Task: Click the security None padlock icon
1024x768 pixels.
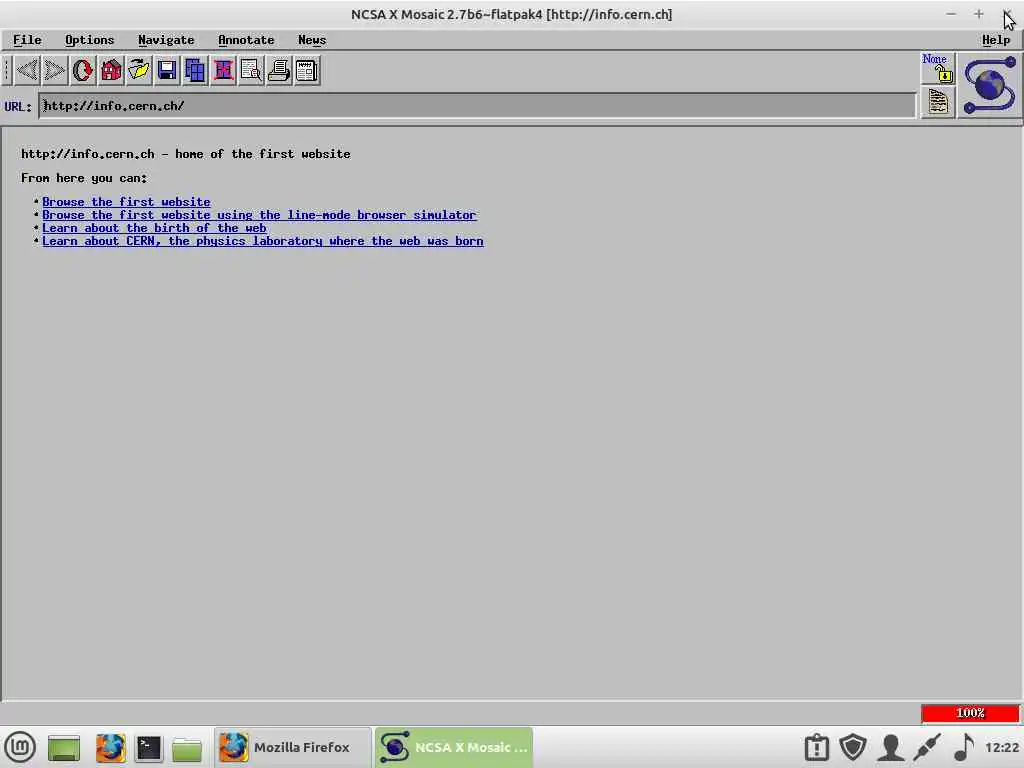Action: click(938, 68)
